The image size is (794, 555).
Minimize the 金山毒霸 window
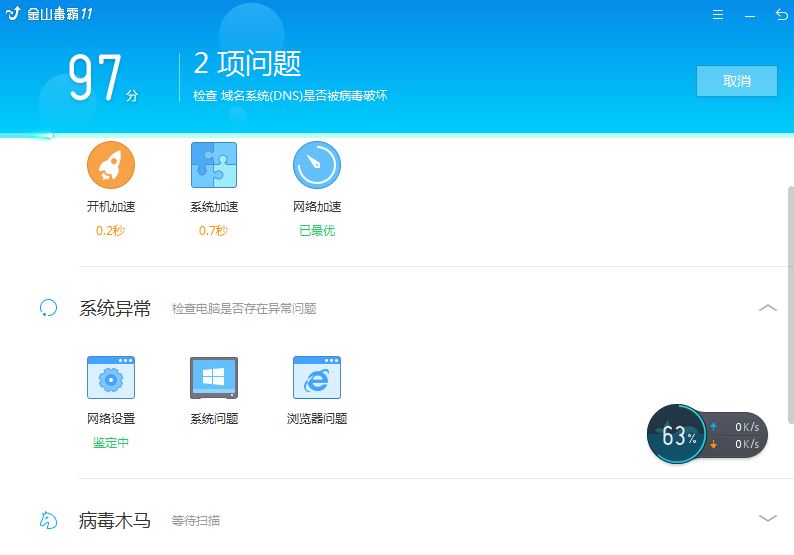[x=750, y=15]
